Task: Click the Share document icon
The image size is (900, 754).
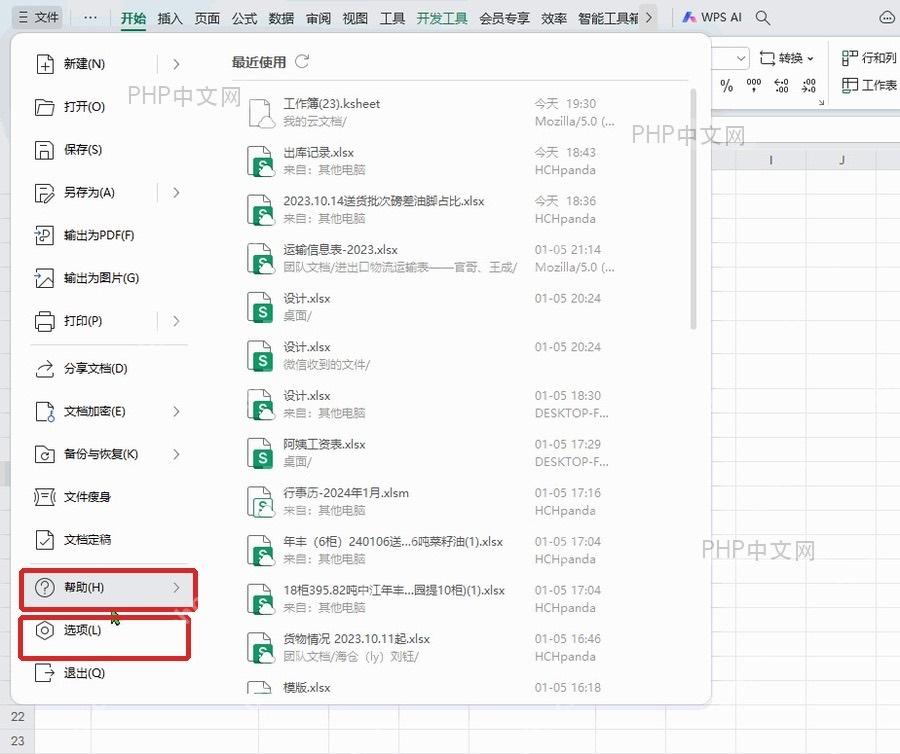Action: click(45, 368)
